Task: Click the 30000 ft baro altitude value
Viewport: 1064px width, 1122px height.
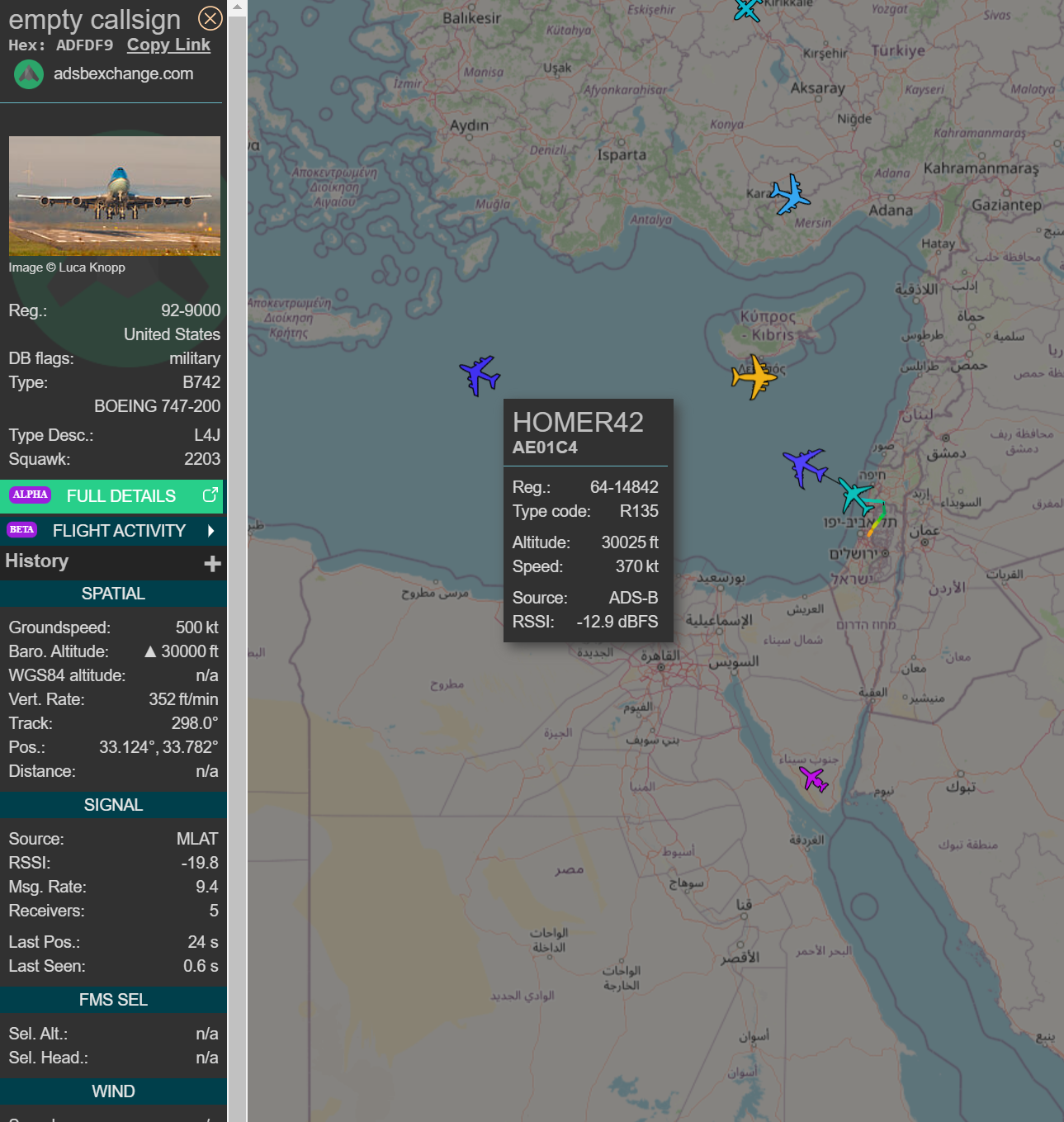Action: (182, 651)
